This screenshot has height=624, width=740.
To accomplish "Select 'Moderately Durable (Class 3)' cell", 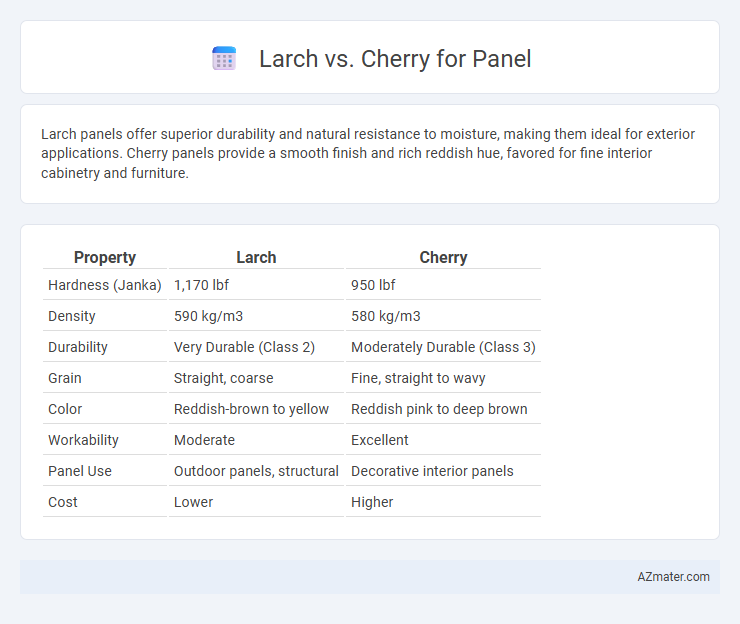I will [x=443, y=347].
